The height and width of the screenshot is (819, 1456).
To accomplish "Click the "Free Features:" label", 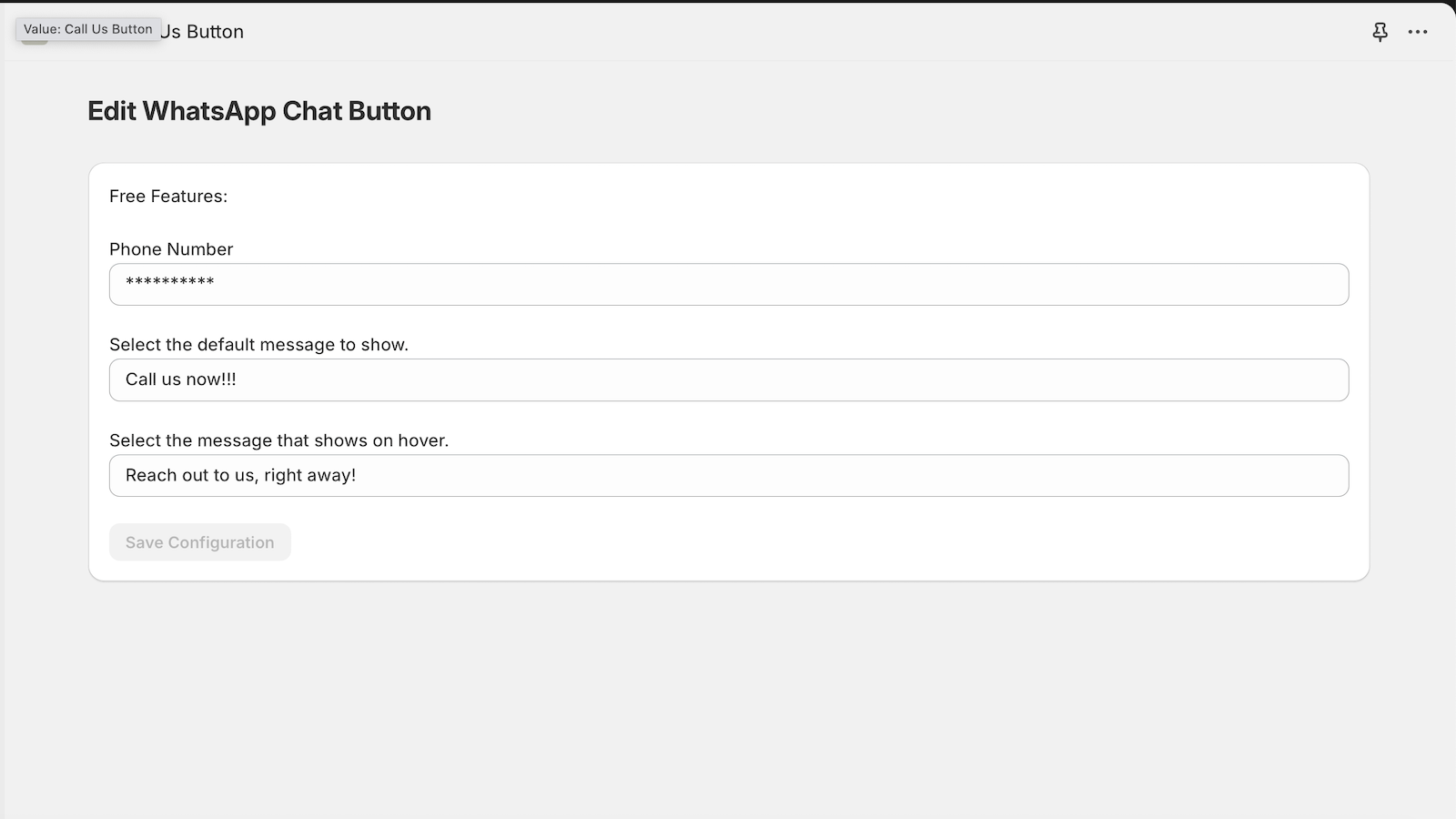I will pos(168,196).
